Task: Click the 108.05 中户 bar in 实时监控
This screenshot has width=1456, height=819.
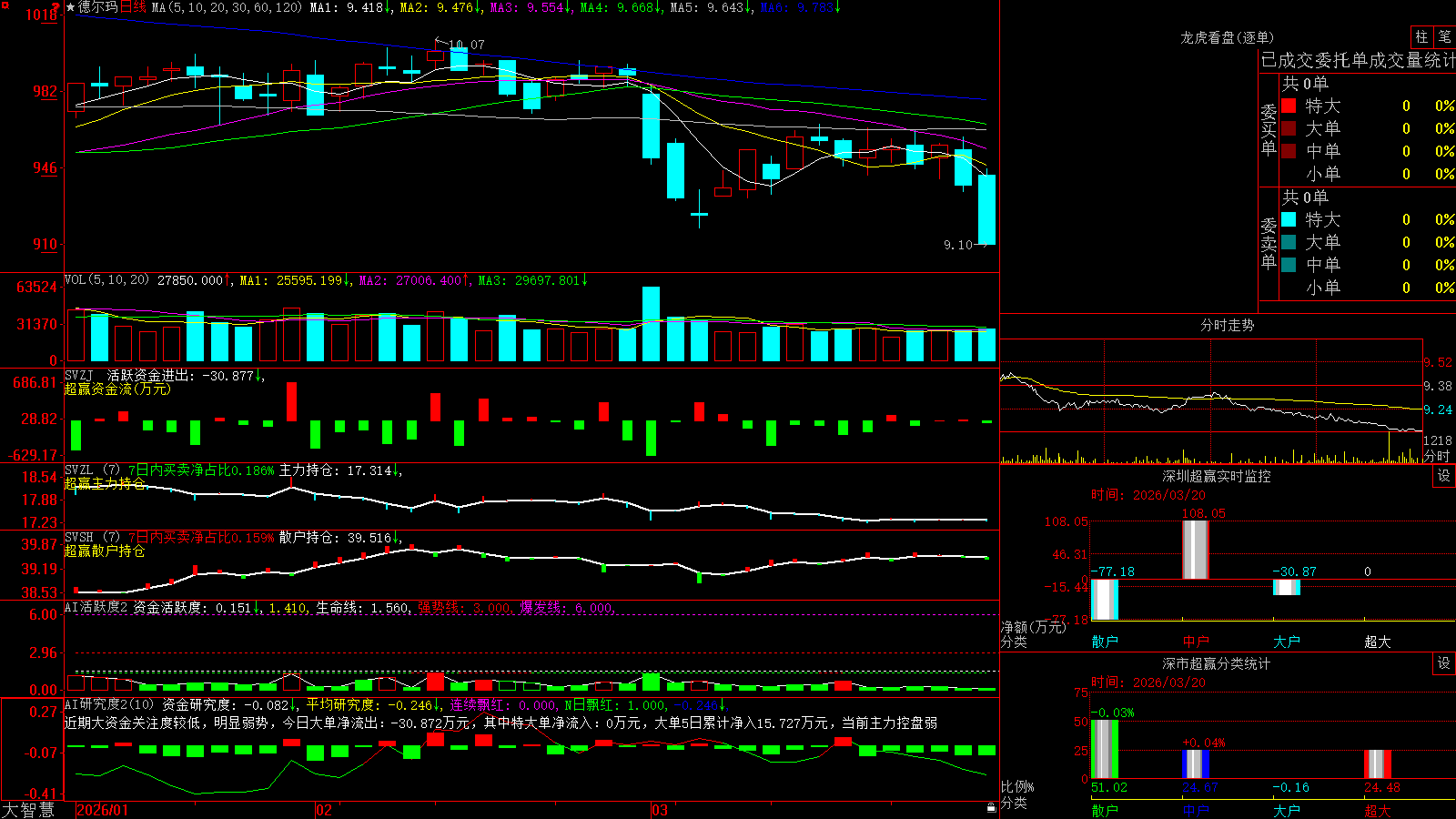Action: (x=1196, y=550)
